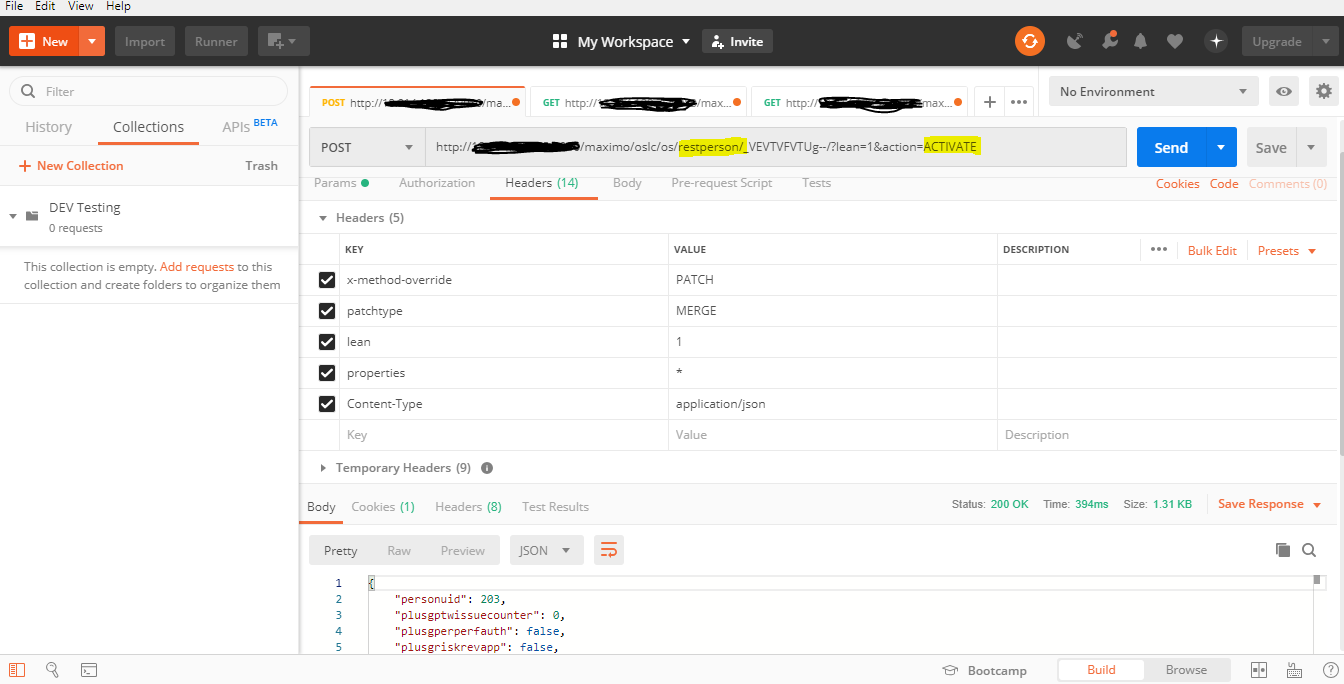Click the Send button
The image size is (1344, 684).
pos(1171,147)
